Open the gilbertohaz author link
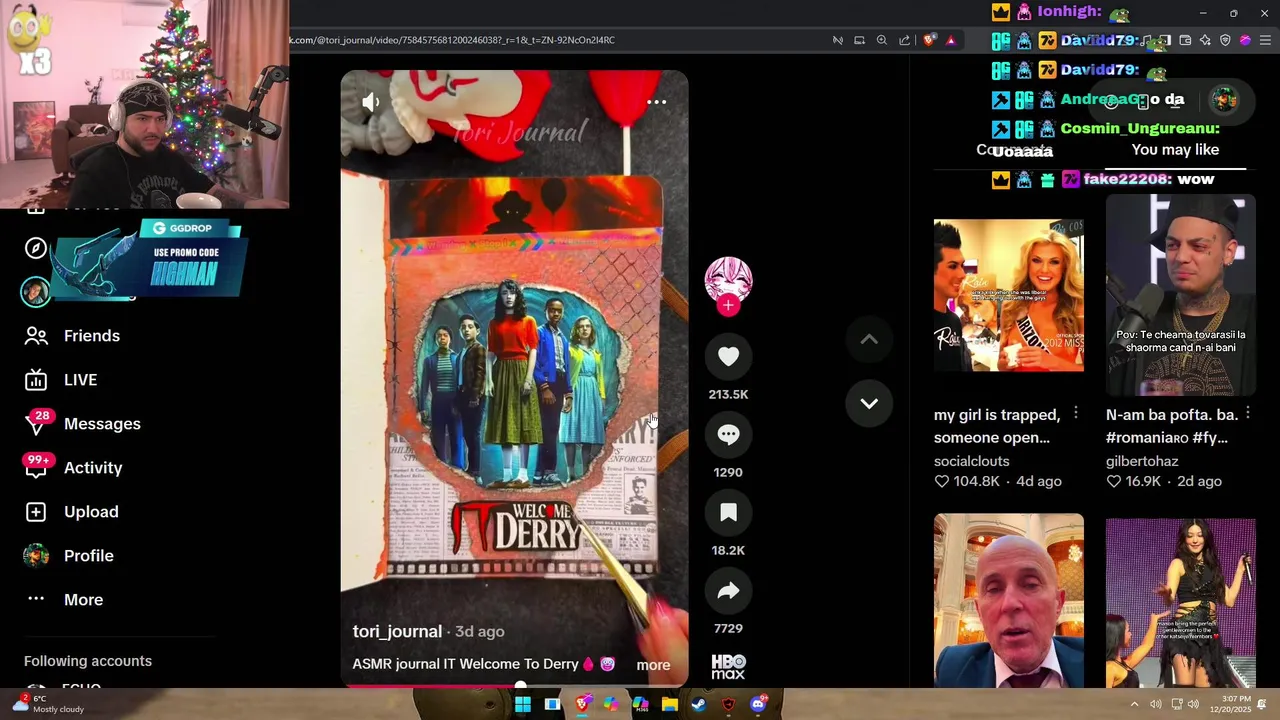The height and width of the screenshot is (720, 1280). tap(1142, 461)
